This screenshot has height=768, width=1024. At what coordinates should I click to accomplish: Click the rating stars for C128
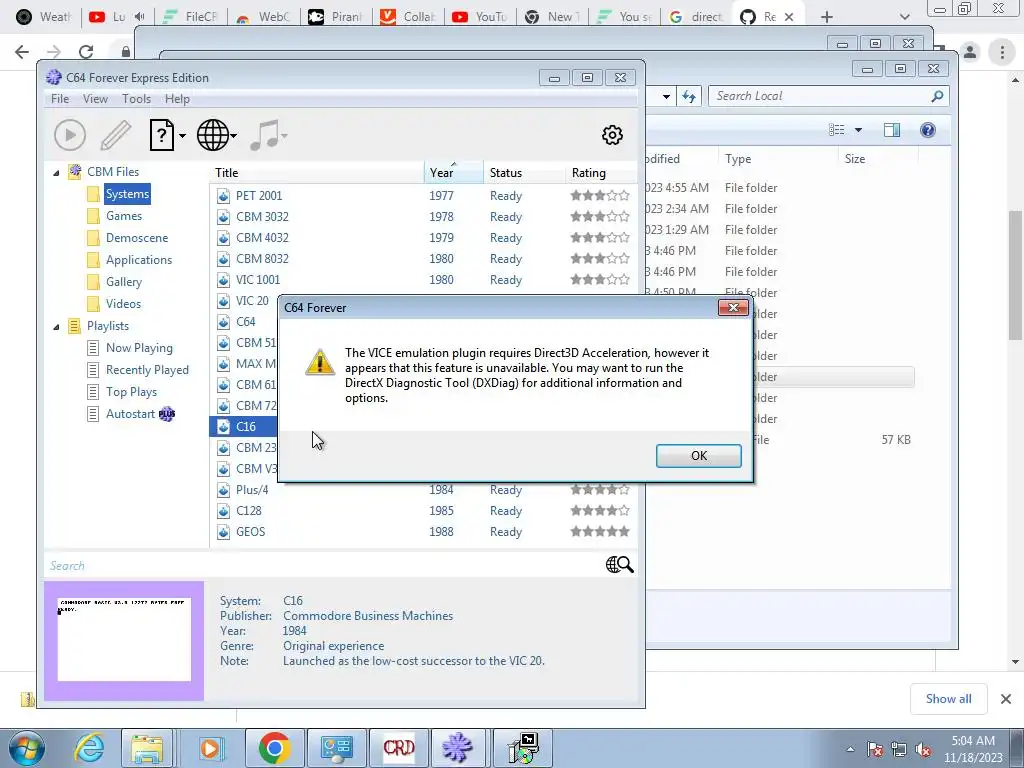click(600, 511)
